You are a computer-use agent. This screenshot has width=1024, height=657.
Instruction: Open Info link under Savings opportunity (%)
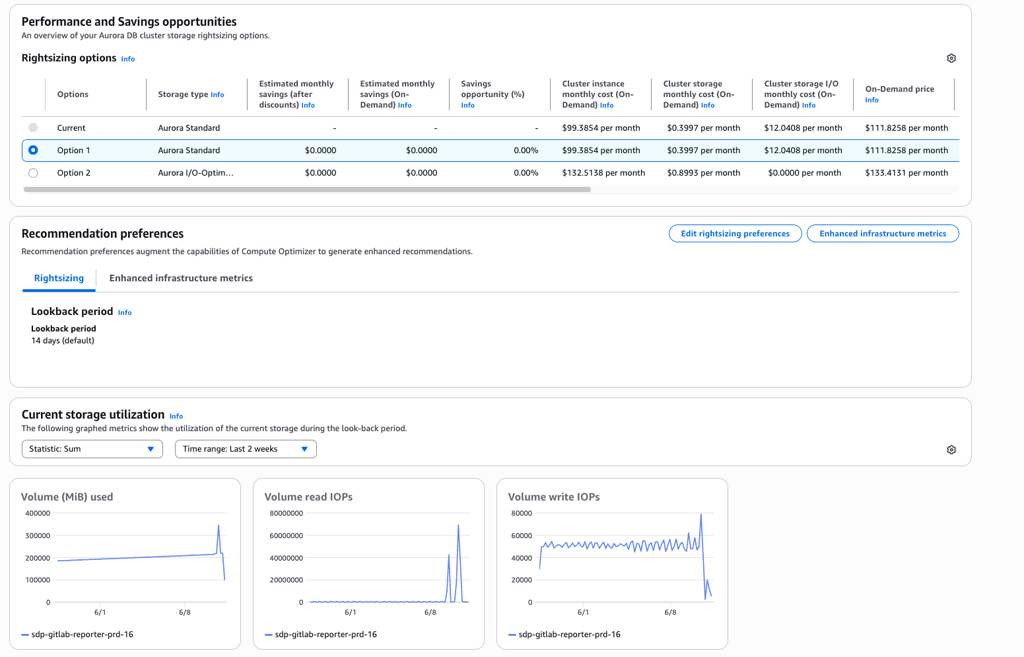tap(468, 105)
